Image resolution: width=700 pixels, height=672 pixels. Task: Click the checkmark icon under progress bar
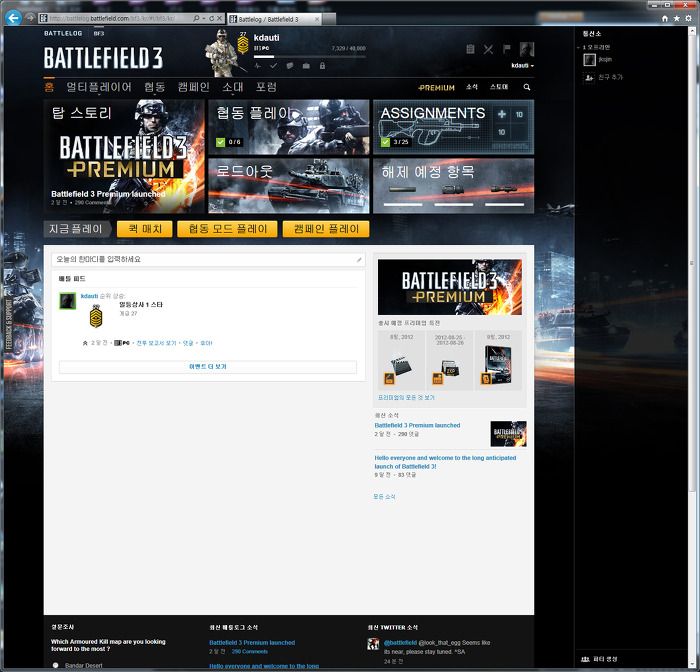point(274,66)
